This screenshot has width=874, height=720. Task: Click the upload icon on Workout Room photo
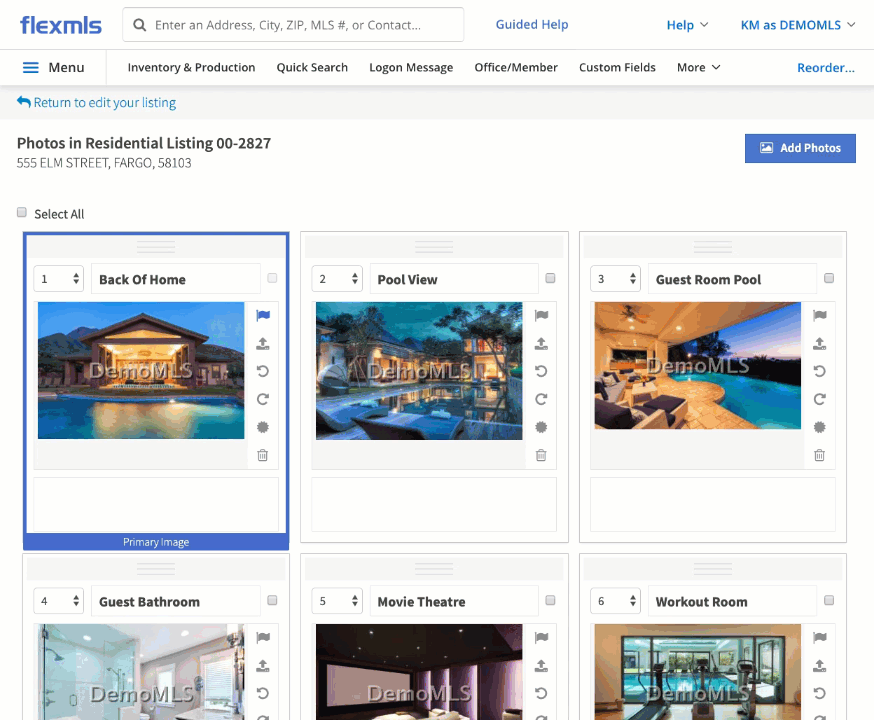coord(819,665)
